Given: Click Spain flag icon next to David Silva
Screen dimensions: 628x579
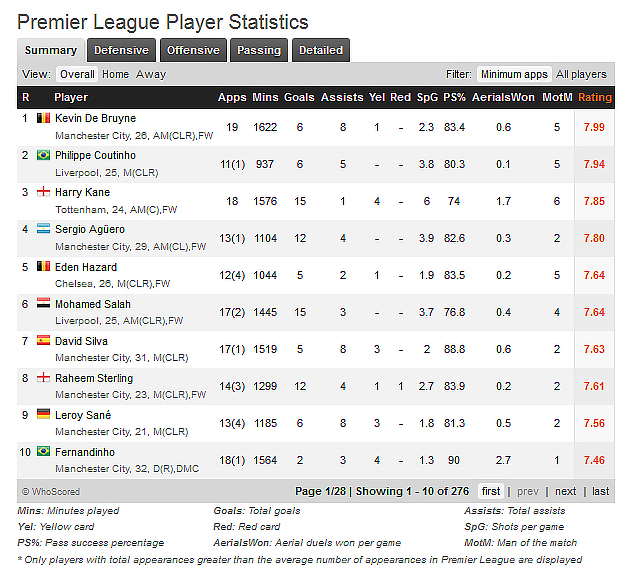Looking at the screenshot, I should pos(43,340).
